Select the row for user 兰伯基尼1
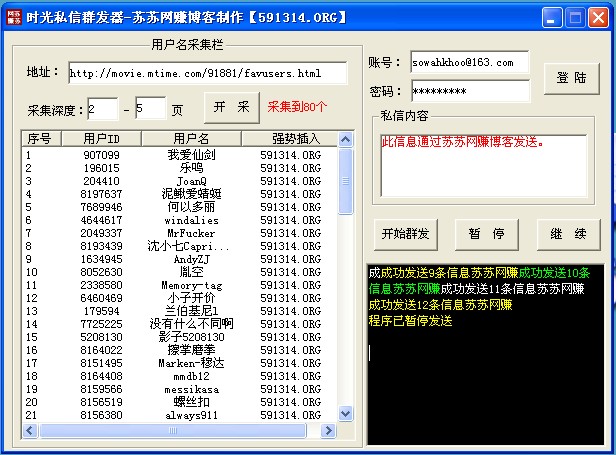616x455 pixels. click(x=180, y=311)
